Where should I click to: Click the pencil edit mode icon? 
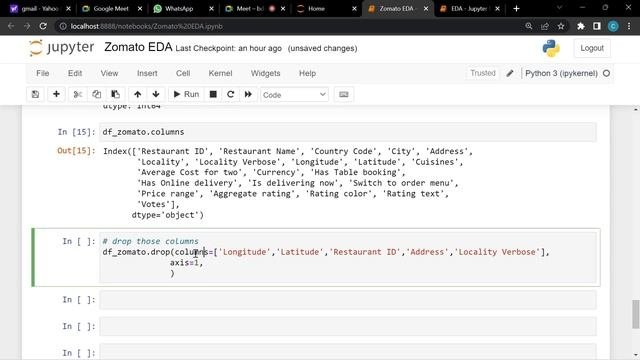point(510,73)
